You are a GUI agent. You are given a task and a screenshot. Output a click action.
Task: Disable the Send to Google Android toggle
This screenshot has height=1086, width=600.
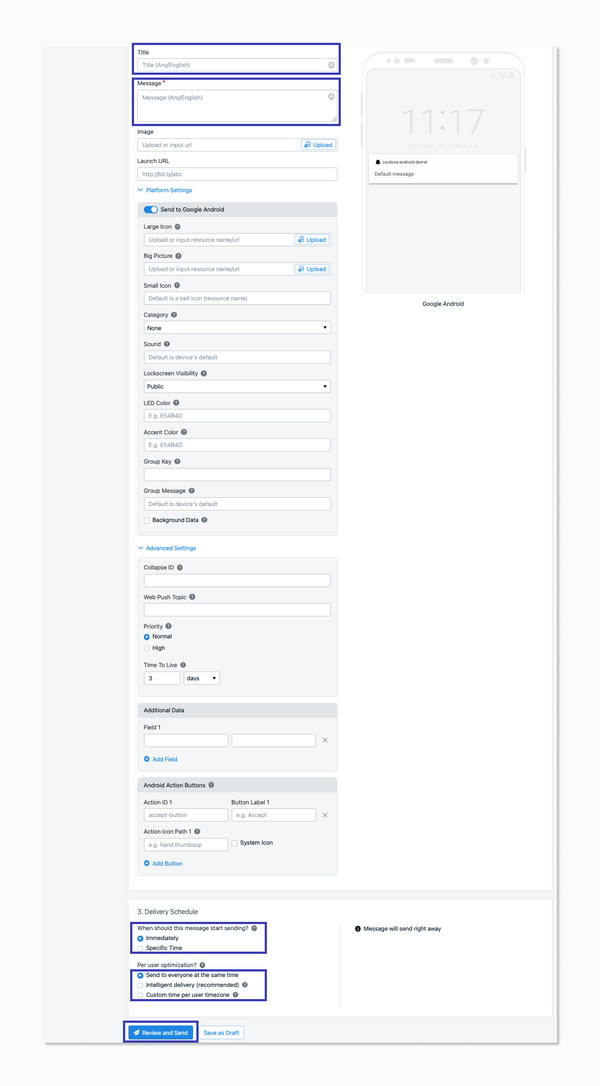click(151, 209)
